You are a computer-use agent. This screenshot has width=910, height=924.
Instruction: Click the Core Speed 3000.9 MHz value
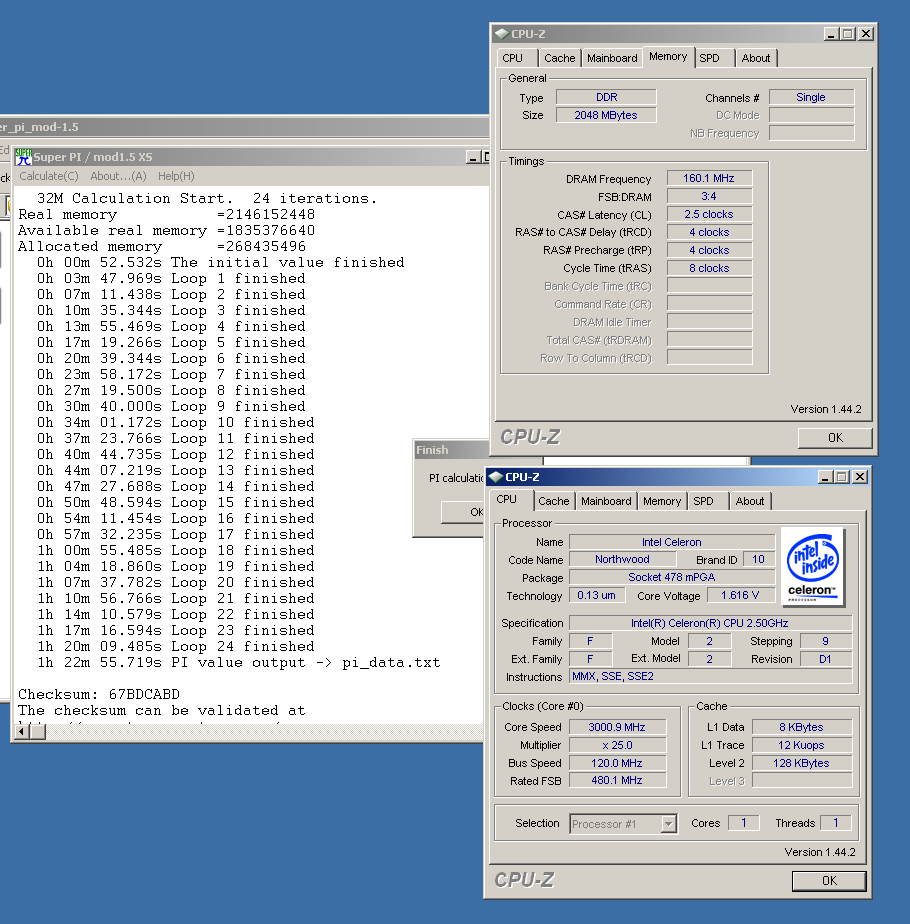[x=617, y=727]
